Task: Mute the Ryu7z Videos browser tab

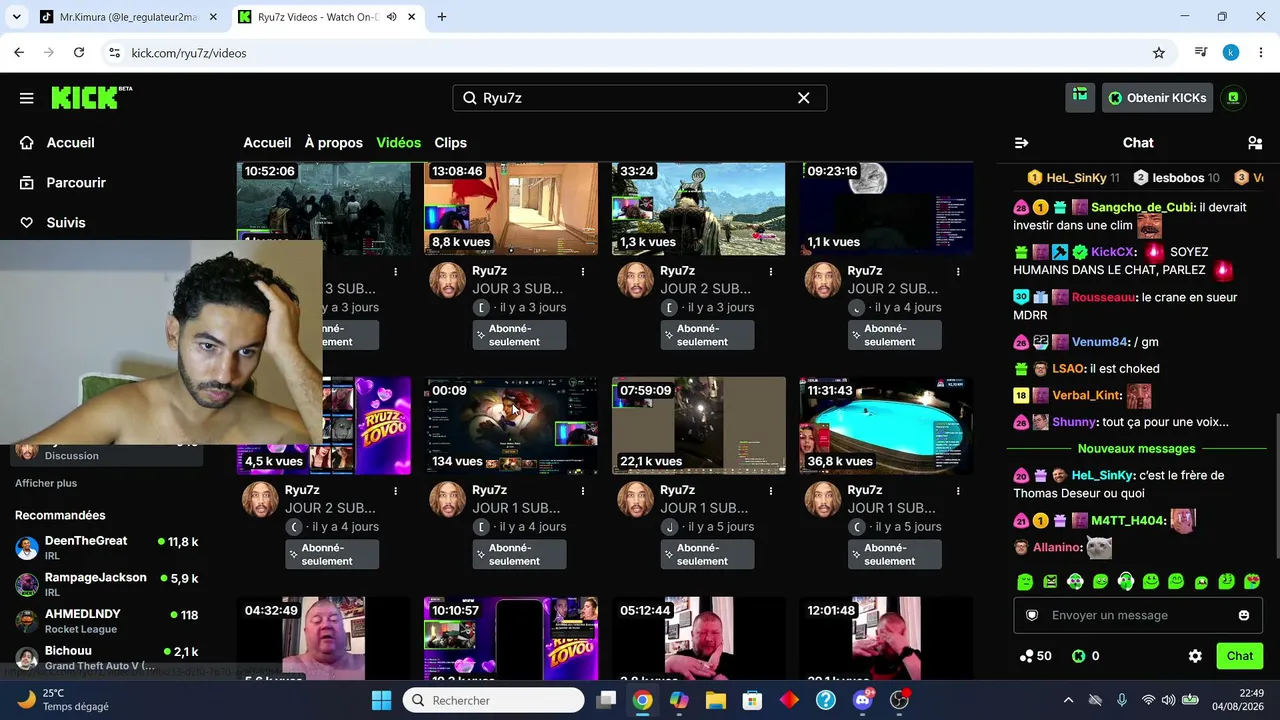Action: click(x=392, y=17)
